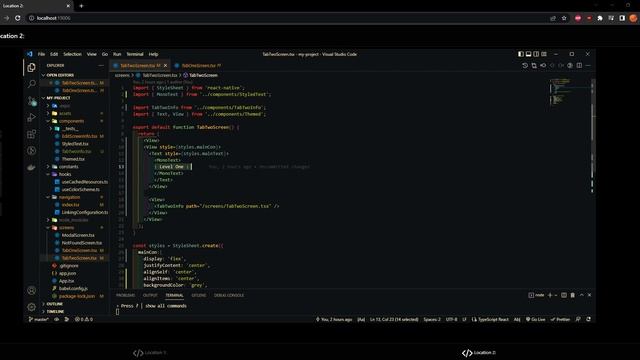This screenshot has height=360, width=640.
Task: Click the editor more actions ellipsis
Action: (588, 65)
